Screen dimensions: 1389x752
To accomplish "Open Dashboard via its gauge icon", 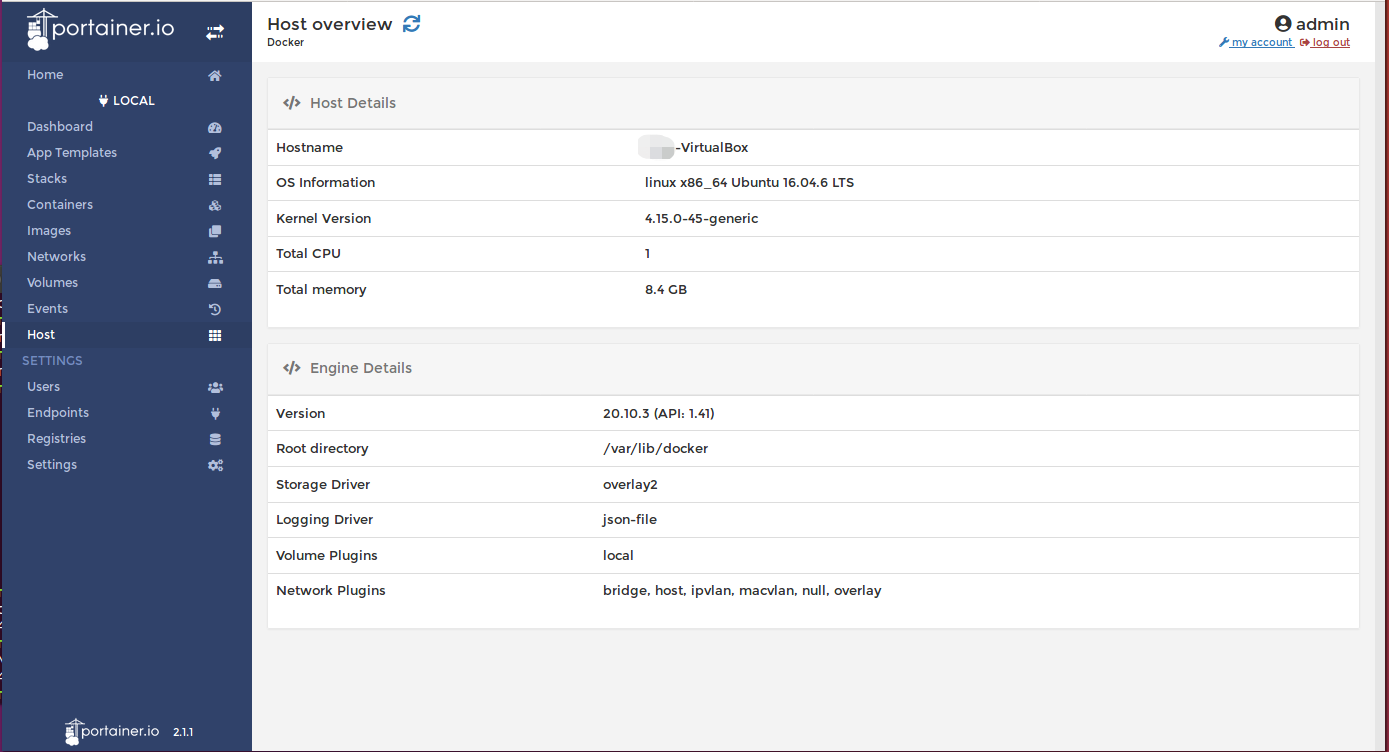I will pos(215,126).
